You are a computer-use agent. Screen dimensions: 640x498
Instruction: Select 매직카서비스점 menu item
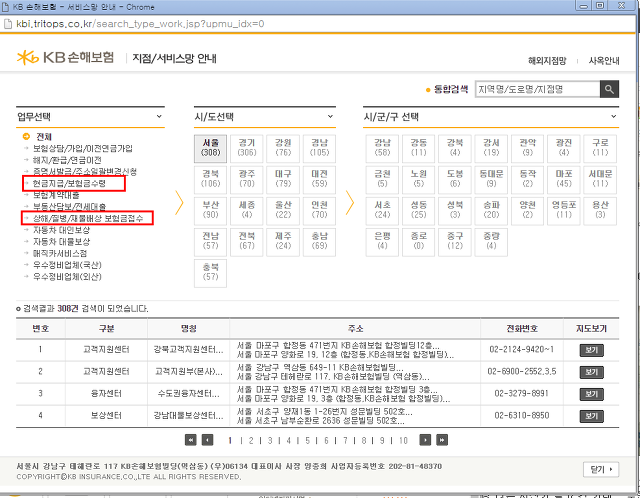(60, 253)
